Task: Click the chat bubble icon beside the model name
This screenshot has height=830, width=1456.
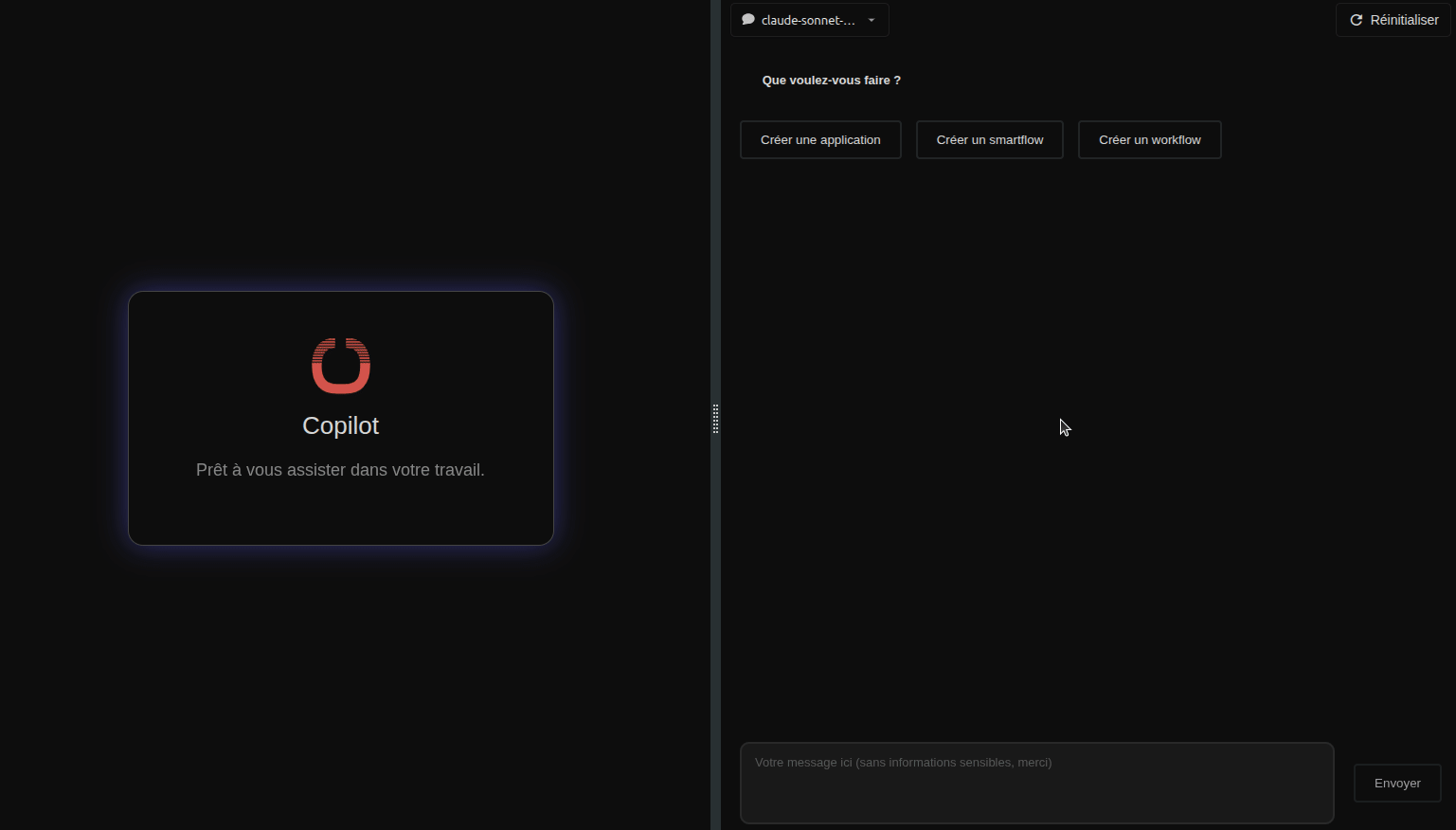Action: click(x=748, y=20)
